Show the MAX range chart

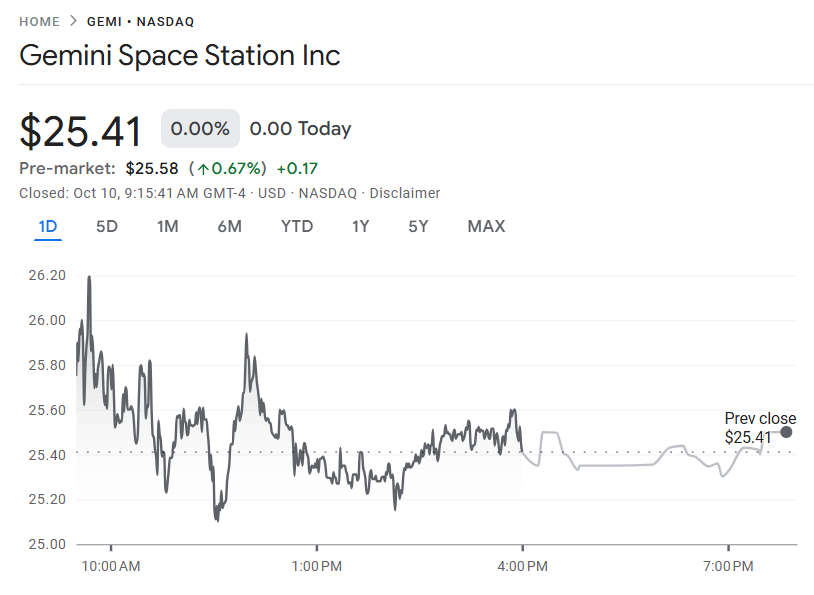(486, 226)
